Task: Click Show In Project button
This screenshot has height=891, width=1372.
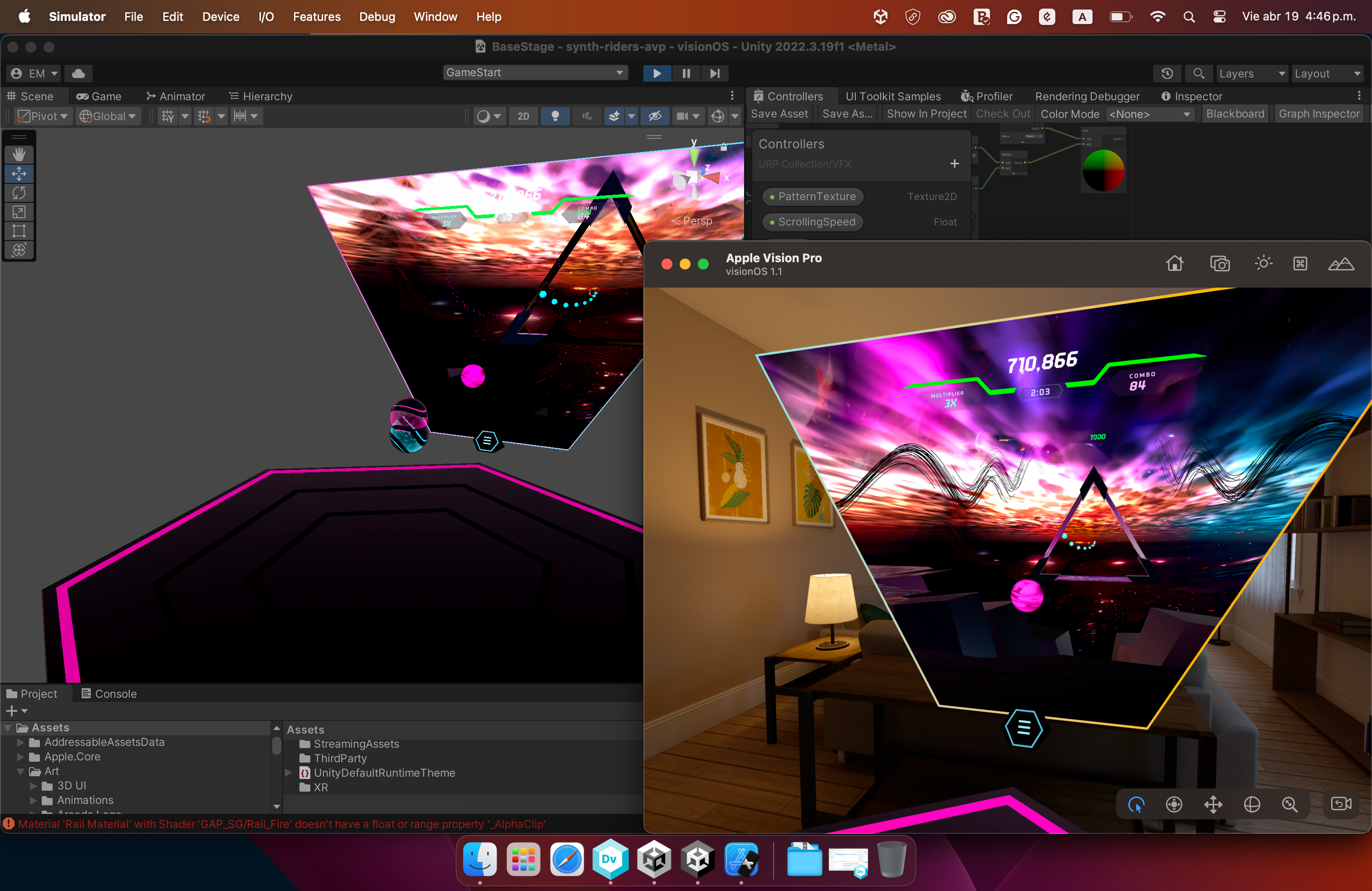Action: (x=926, y=113)
